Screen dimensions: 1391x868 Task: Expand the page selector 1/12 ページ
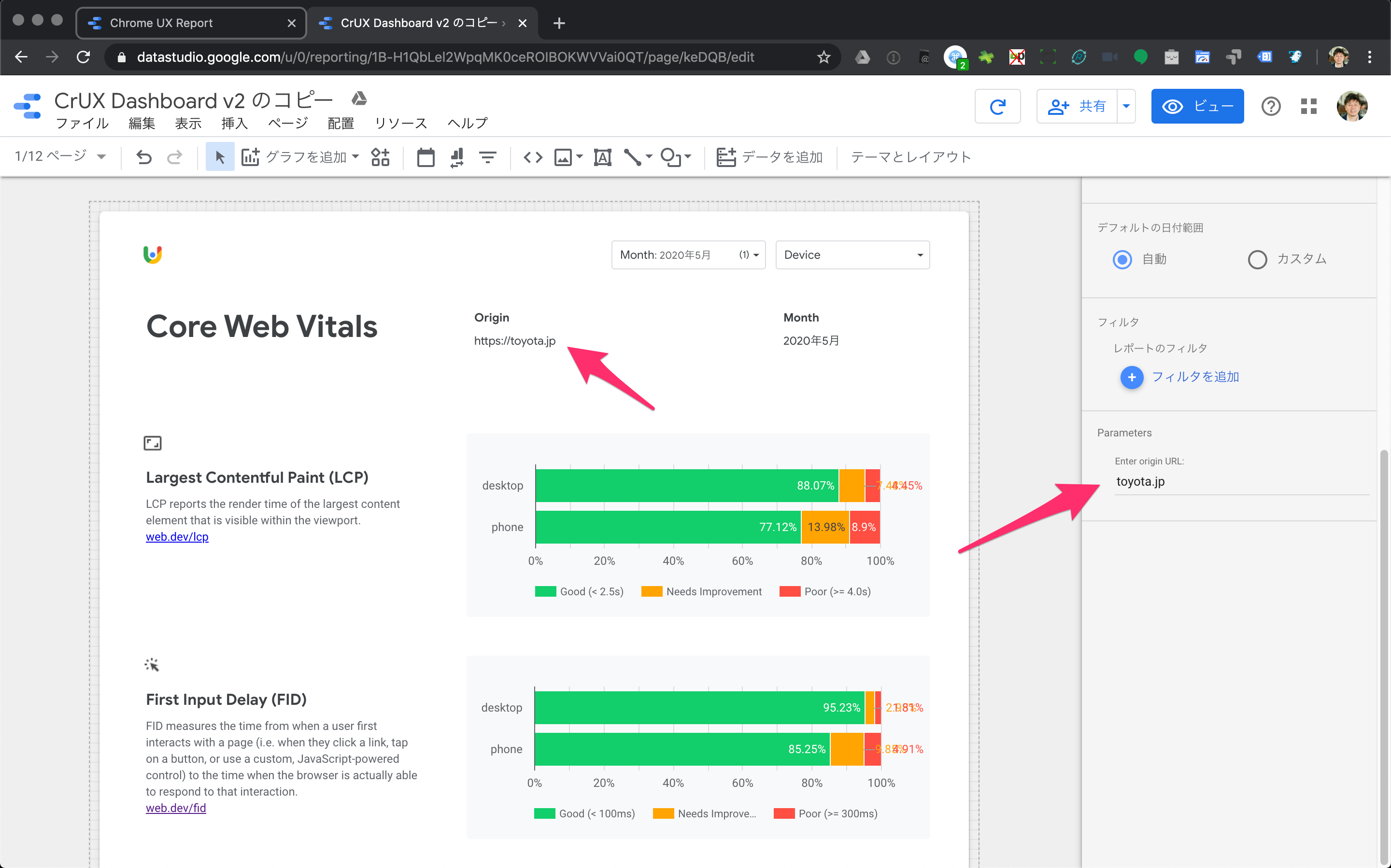60,156
